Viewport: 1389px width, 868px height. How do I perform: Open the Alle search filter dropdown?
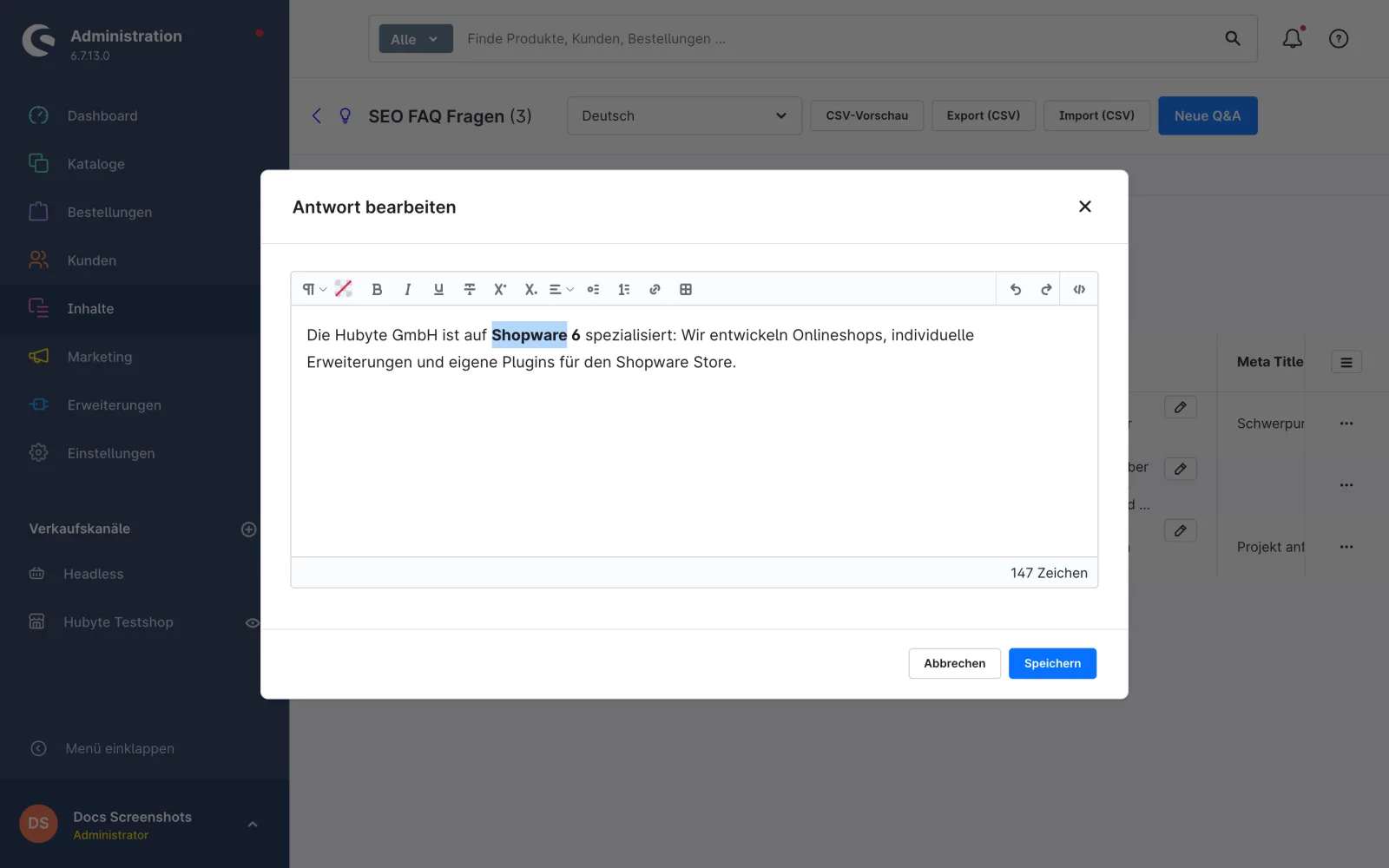(416, 39)
